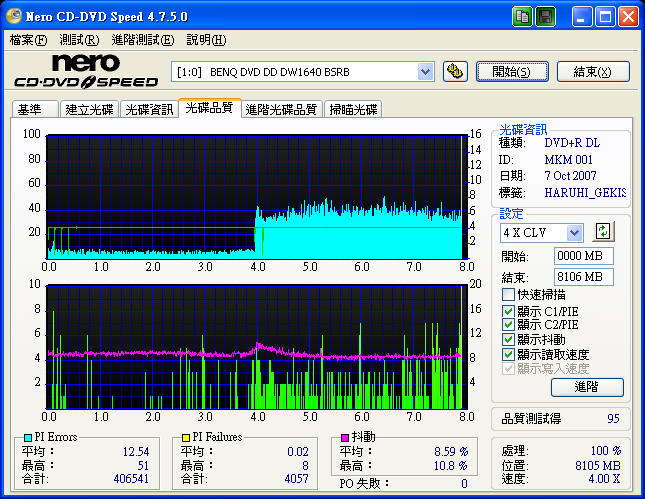The image size is (645, 499).
Task: Click PI Errors maximum 51
Action: (x=143, y=466)
